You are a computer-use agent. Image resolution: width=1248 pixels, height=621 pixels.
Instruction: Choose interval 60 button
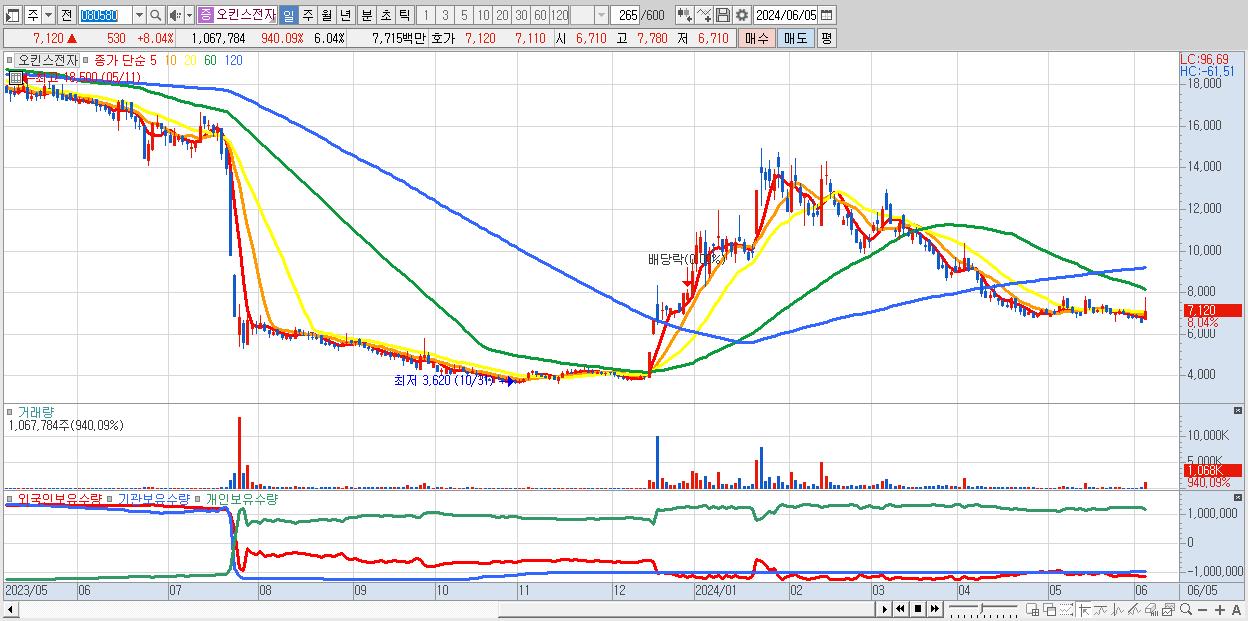540,15
